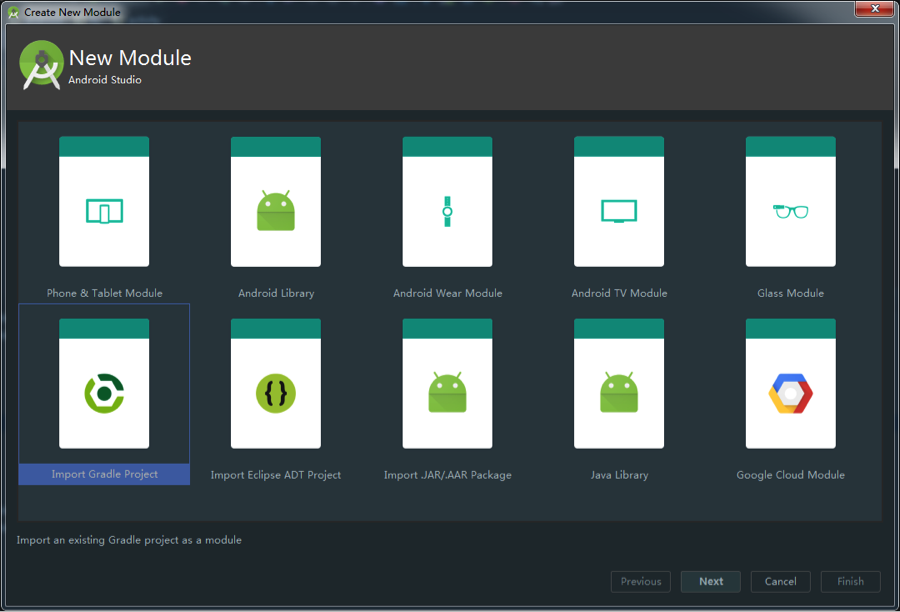Click the 'Import .JAR/.AAR Package' label

coord(447,475)
